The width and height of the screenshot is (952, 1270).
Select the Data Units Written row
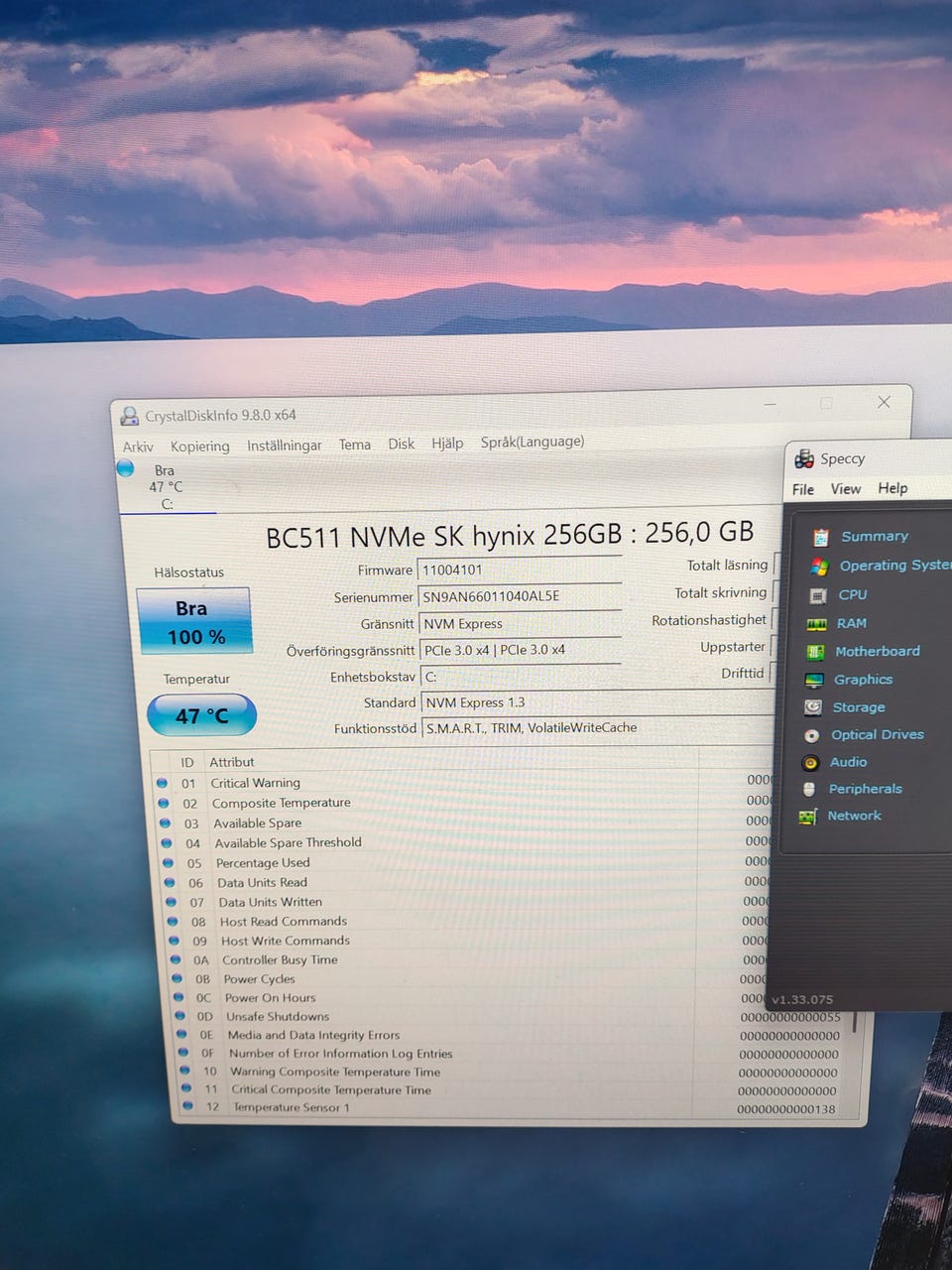464,902
